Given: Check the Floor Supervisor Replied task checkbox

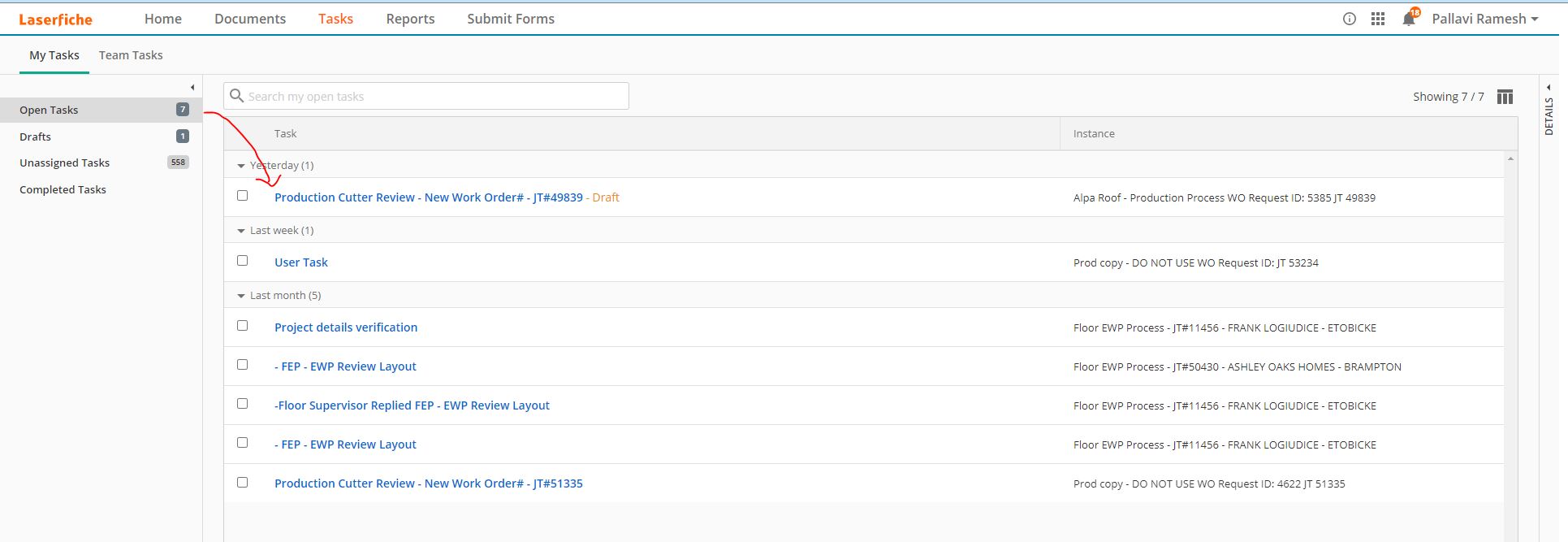Looking at the screenshot, I should (242, 404).
